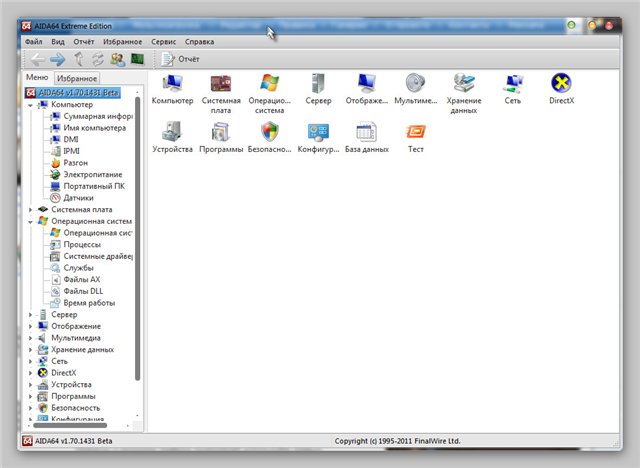This screenshot has height=468, width=640.
Task: Expand the Мультимедиа tree node
Action: (30, 338)
